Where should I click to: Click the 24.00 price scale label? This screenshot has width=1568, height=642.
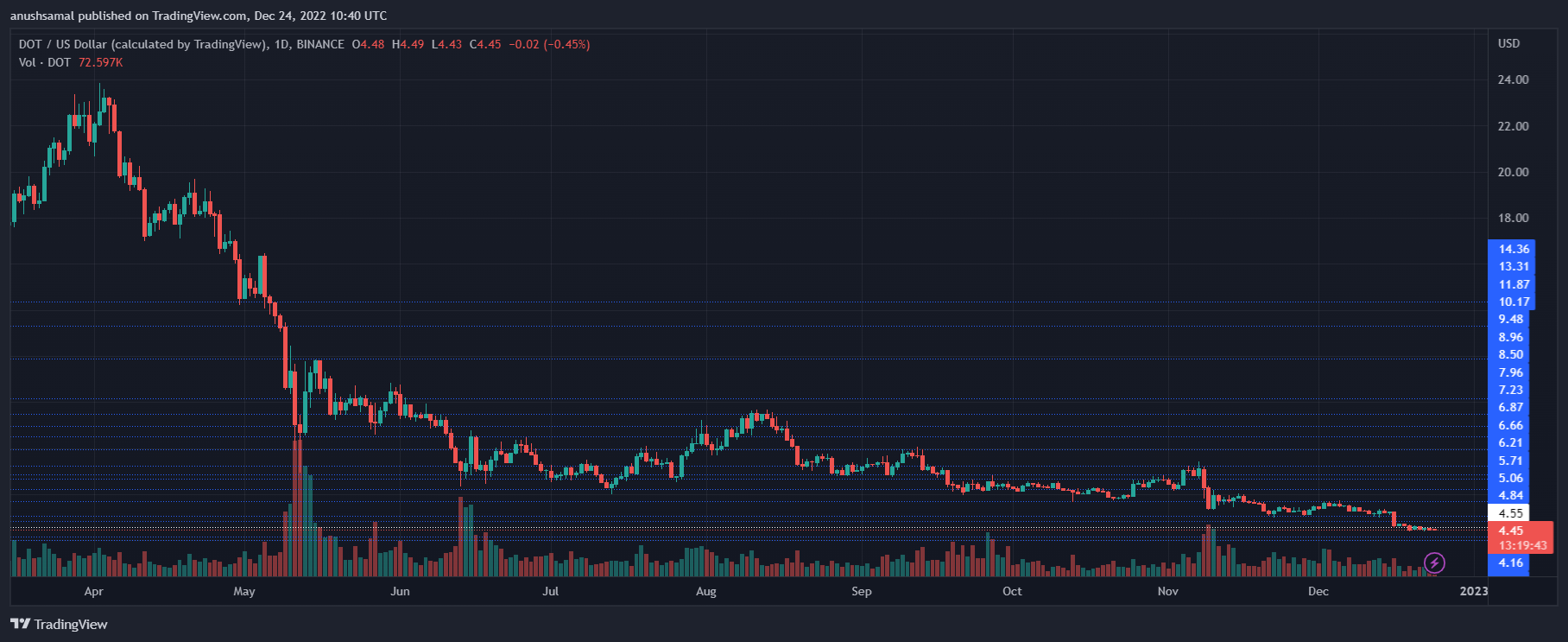(x=1513, y=79)
